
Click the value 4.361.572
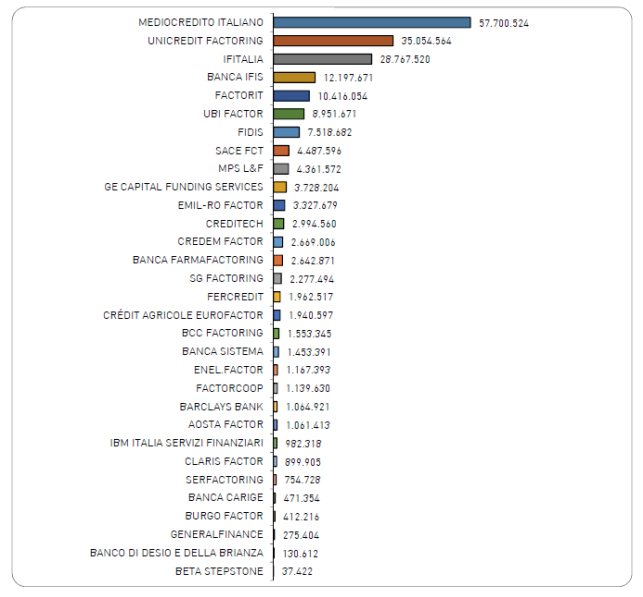(x=319, y=169)
